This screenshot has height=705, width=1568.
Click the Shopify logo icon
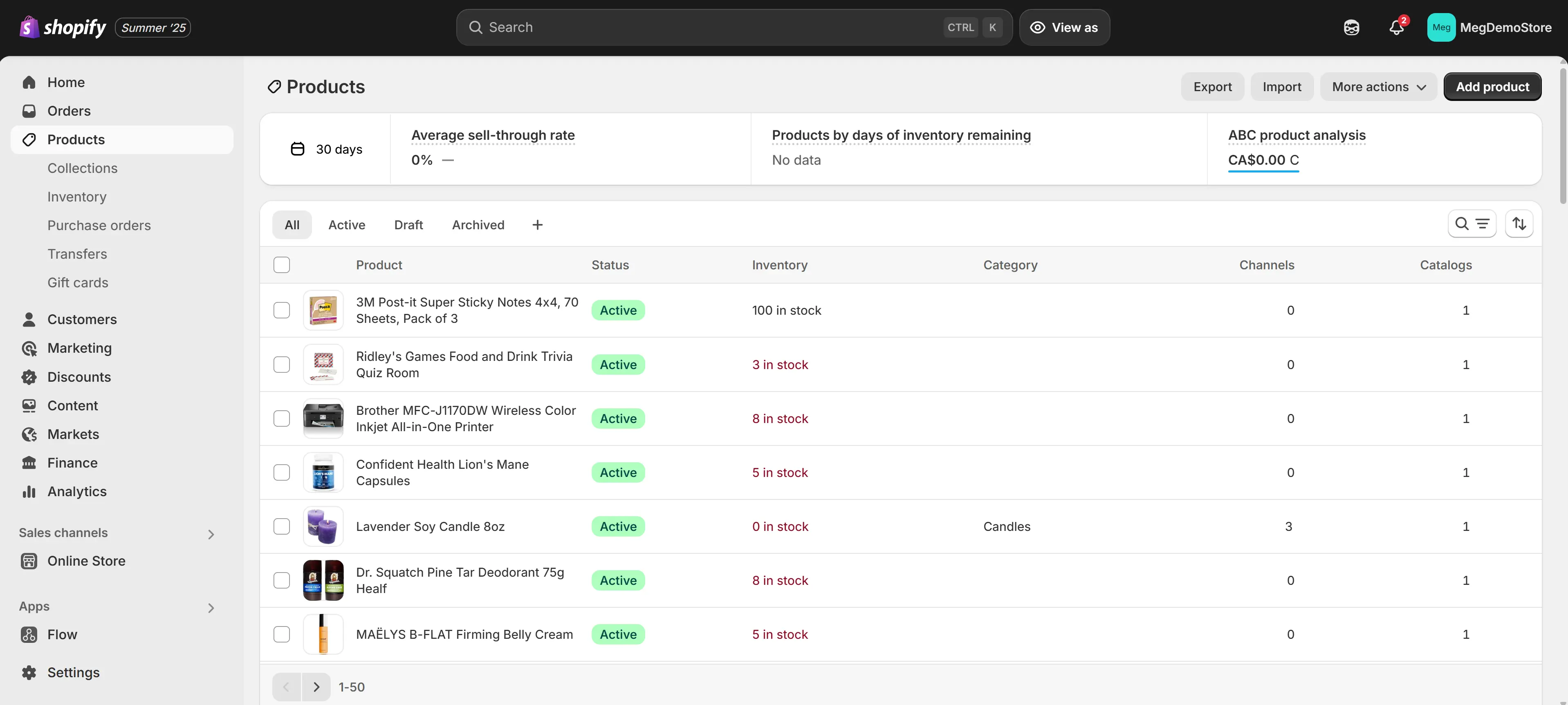(29, 27)
